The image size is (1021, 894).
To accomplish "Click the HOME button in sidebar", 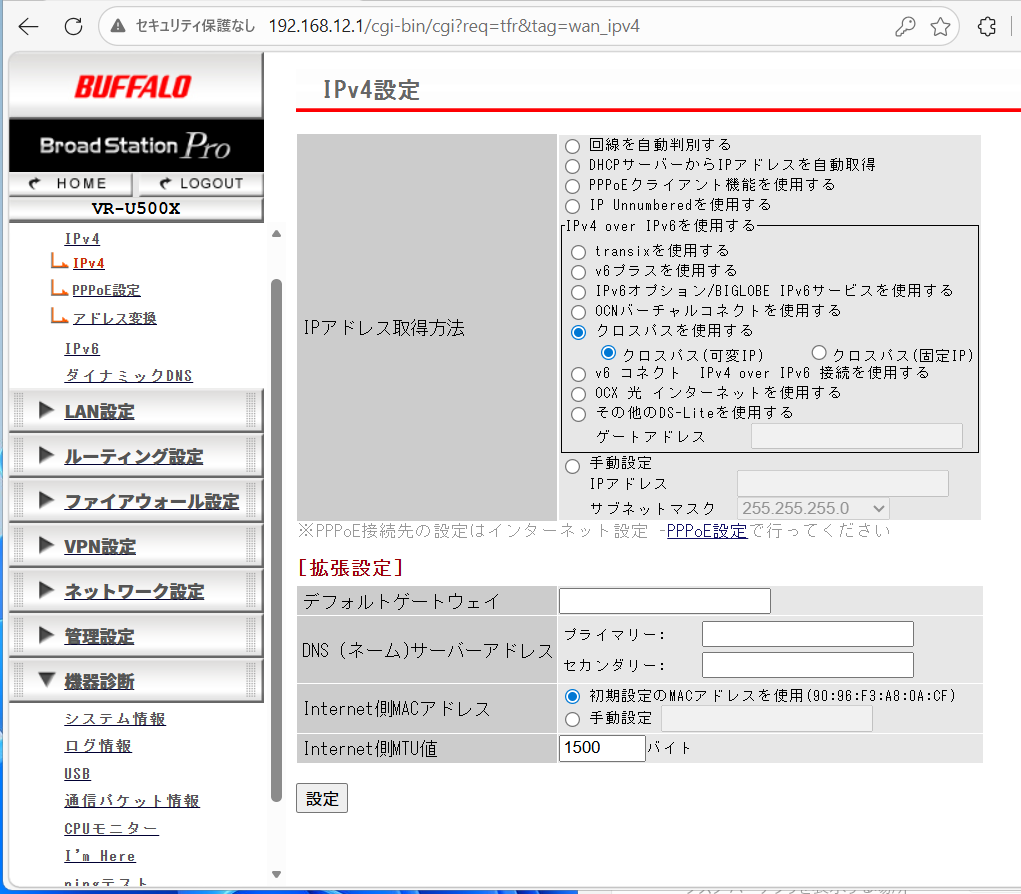I will tap(70, 183).
